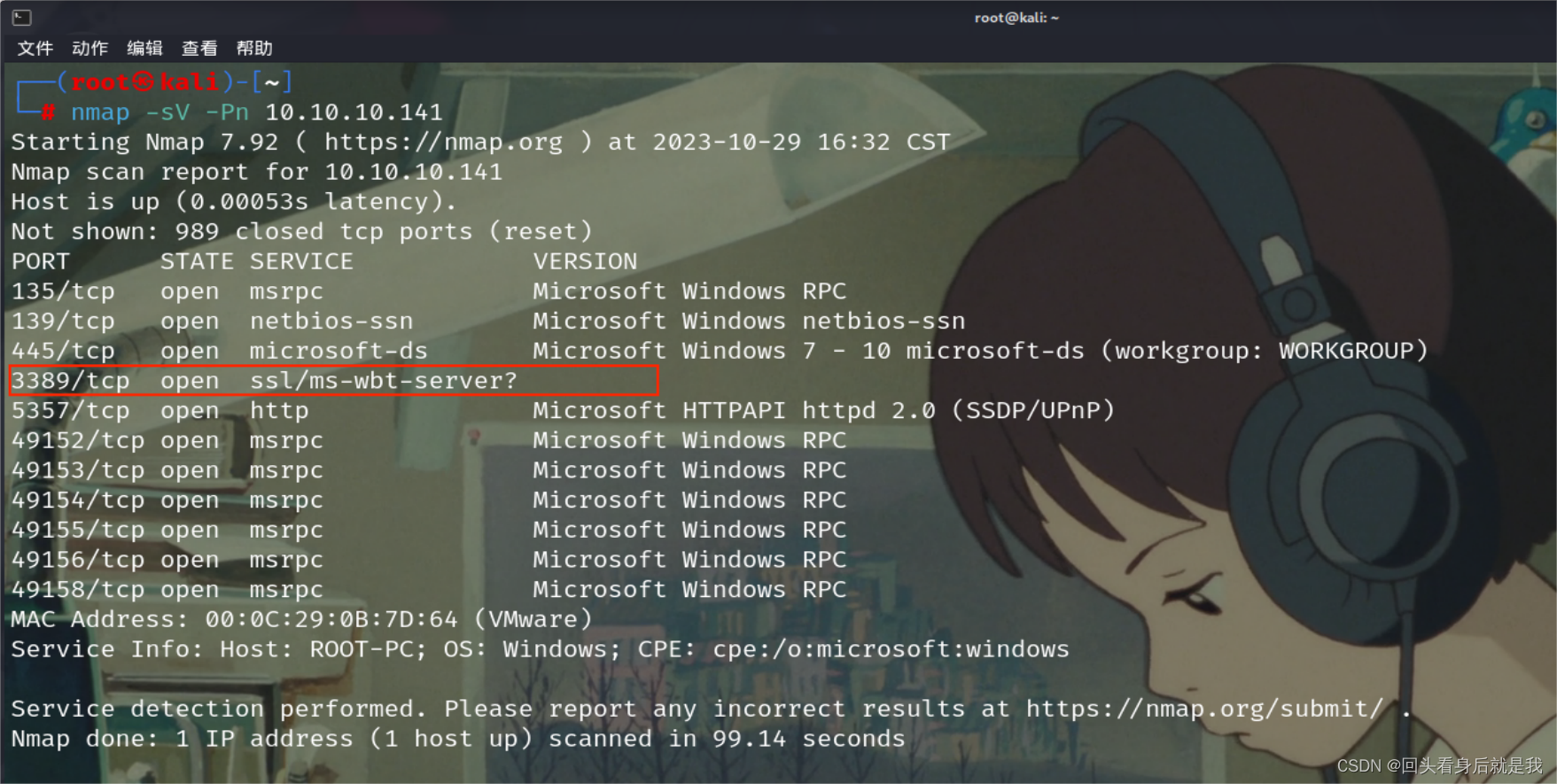
Task: Open the 文件 menu
Action: tap(35, 48)
